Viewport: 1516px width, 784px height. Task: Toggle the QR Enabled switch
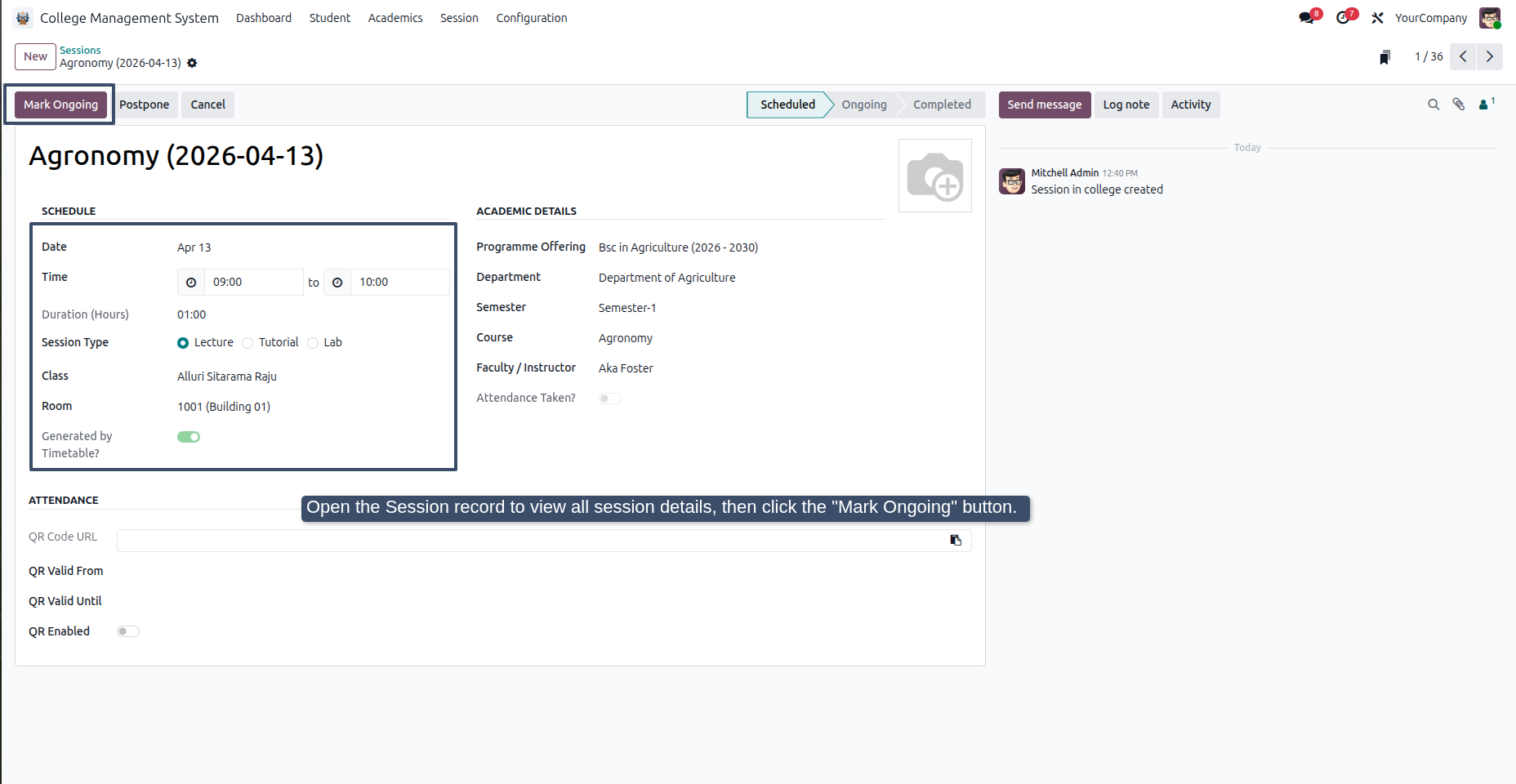128,631
